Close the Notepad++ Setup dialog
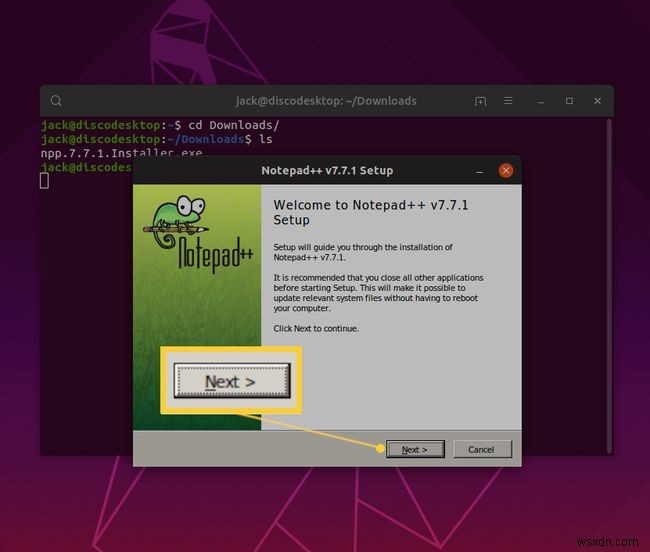Viewport: 650px width, 552px height. tap(506, 170)
